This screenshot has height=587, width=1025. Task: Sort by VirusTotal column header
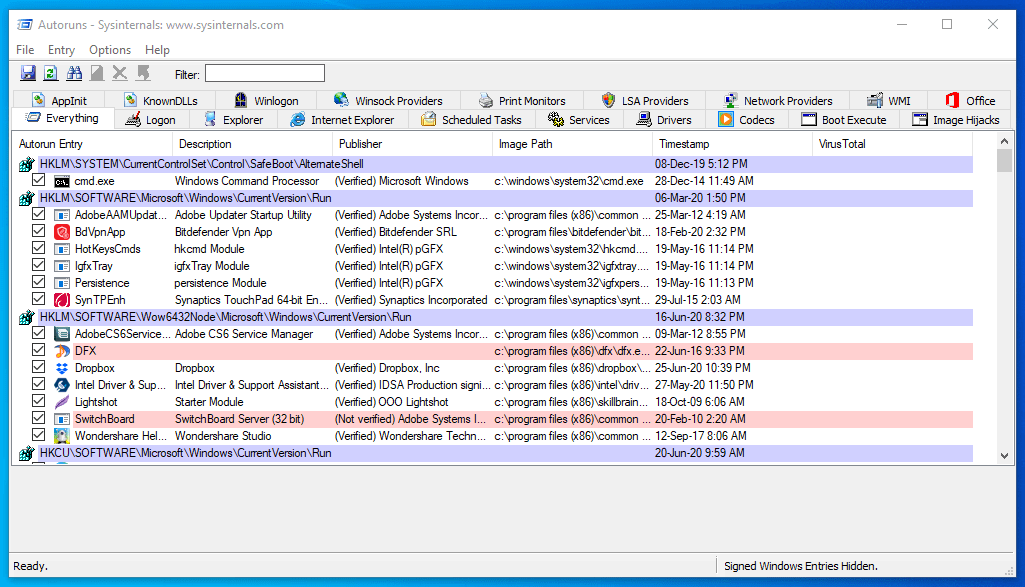[892, 144]
